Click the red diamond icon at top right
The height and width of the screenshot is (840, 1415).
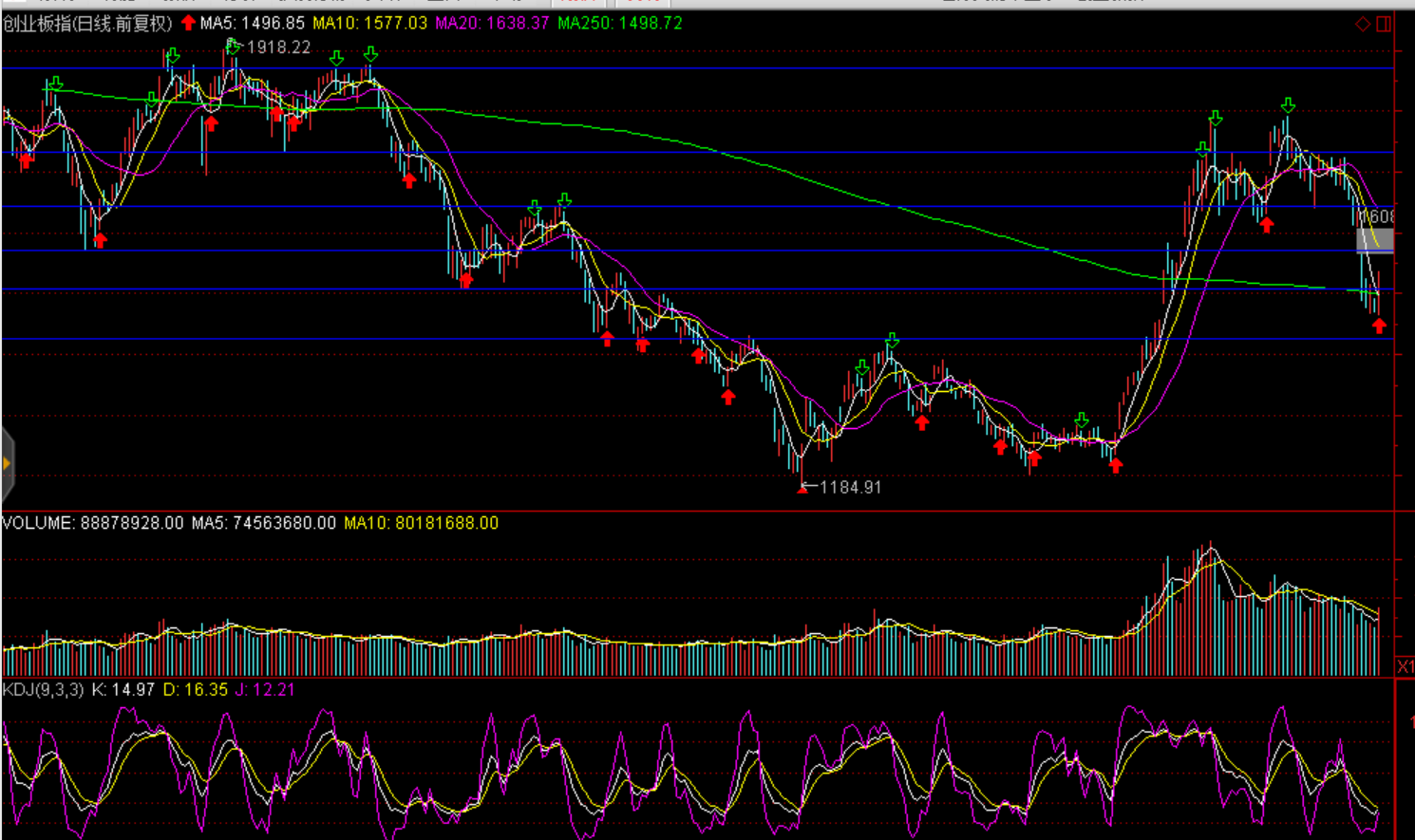point(1363,24)
